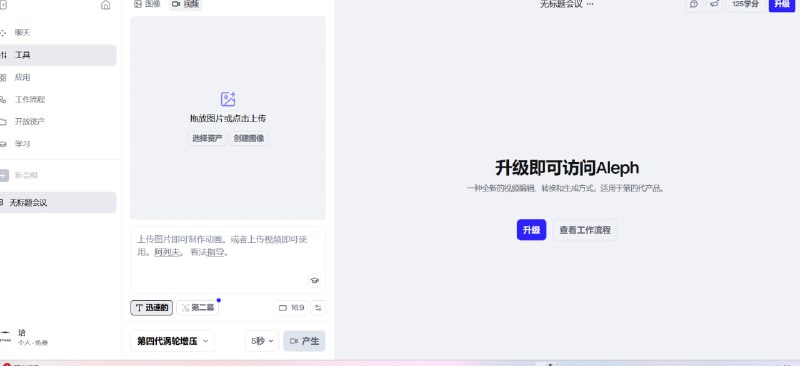Open the 5秒 duration dropdown
800x366 pixels.
tap(262, 341)
